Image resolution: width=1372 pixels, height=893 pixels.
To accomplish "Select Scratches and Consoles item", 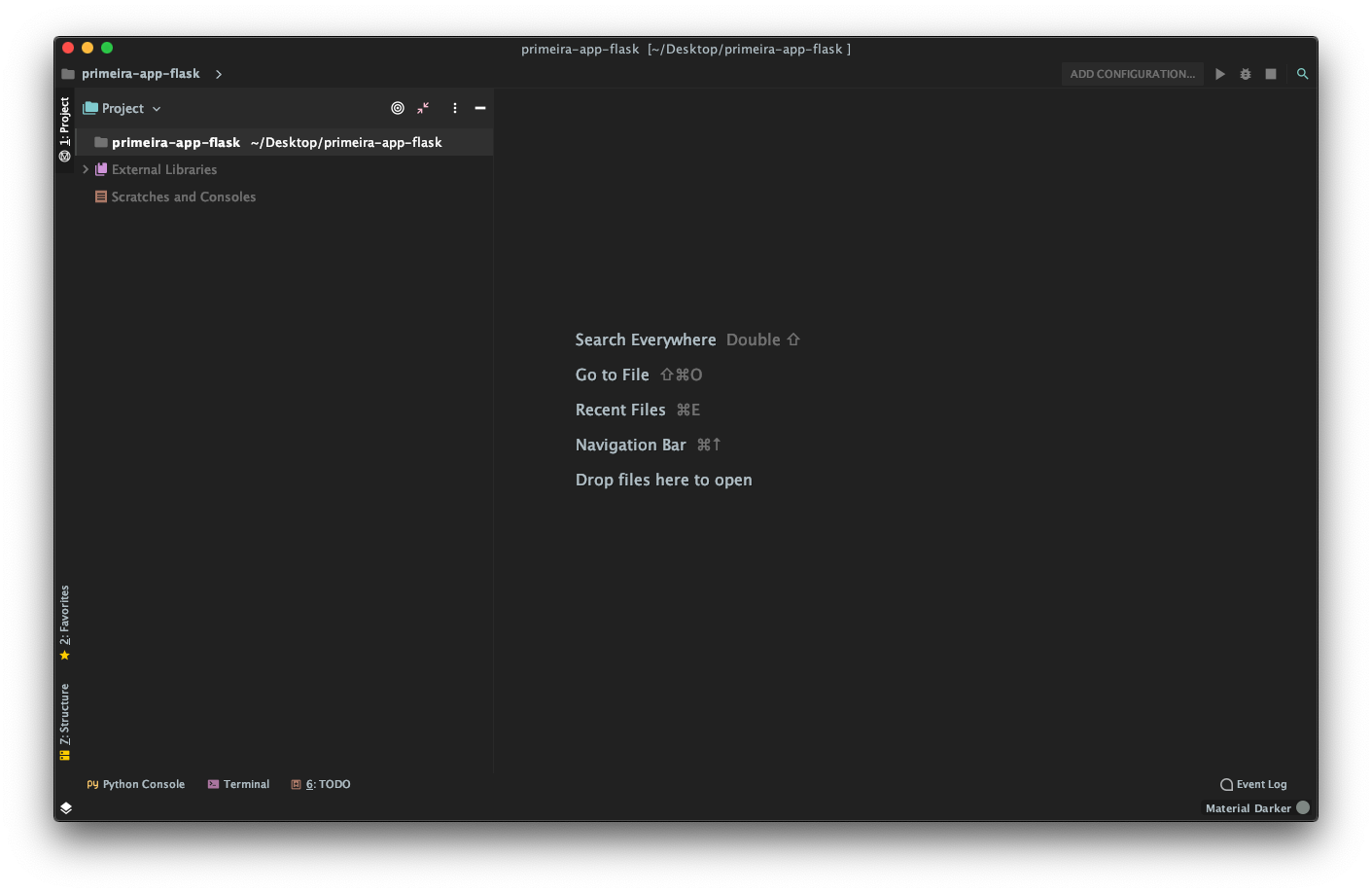I will [184, 196].
